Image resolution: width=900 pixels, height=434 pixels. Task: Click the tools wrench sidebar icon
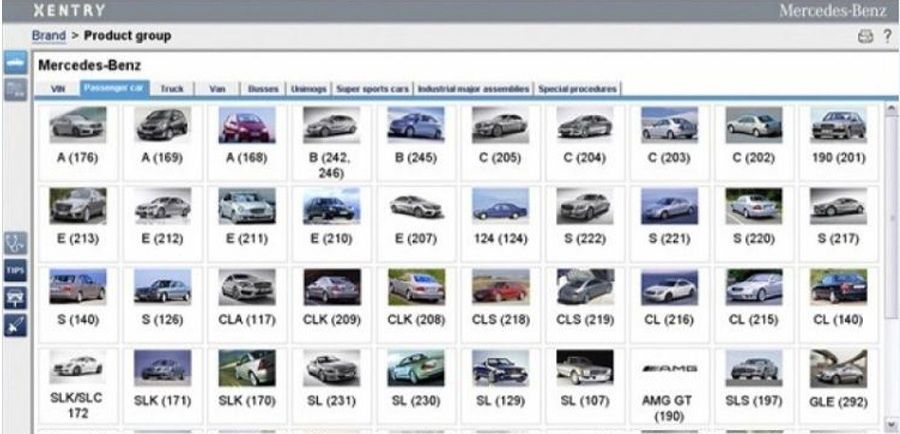pos(15,326)
